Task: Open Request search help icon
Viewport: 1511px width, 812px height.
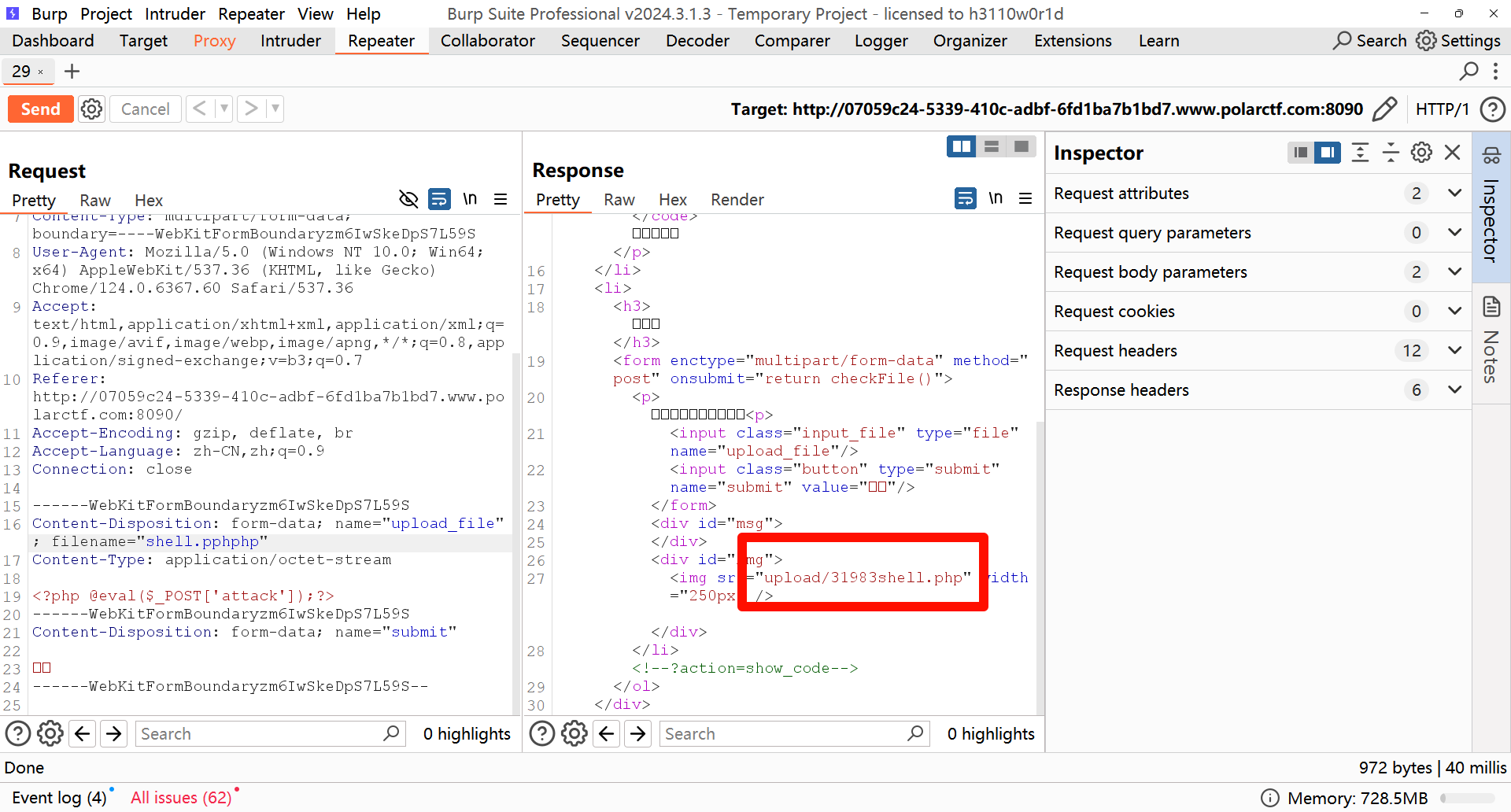Action: [x=18, y=734]
